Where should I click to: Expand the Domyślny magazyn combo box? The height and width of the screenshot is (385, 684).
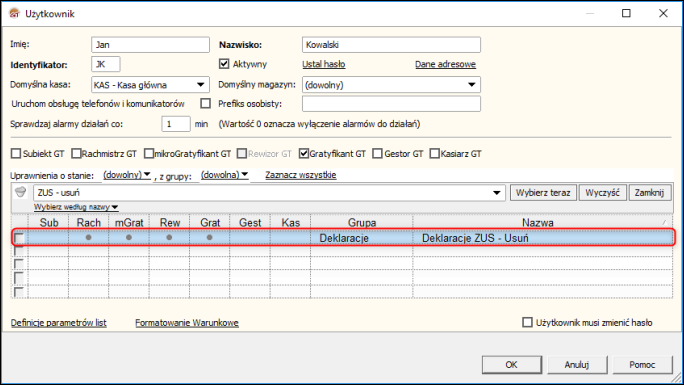click(x=472, y=85)
